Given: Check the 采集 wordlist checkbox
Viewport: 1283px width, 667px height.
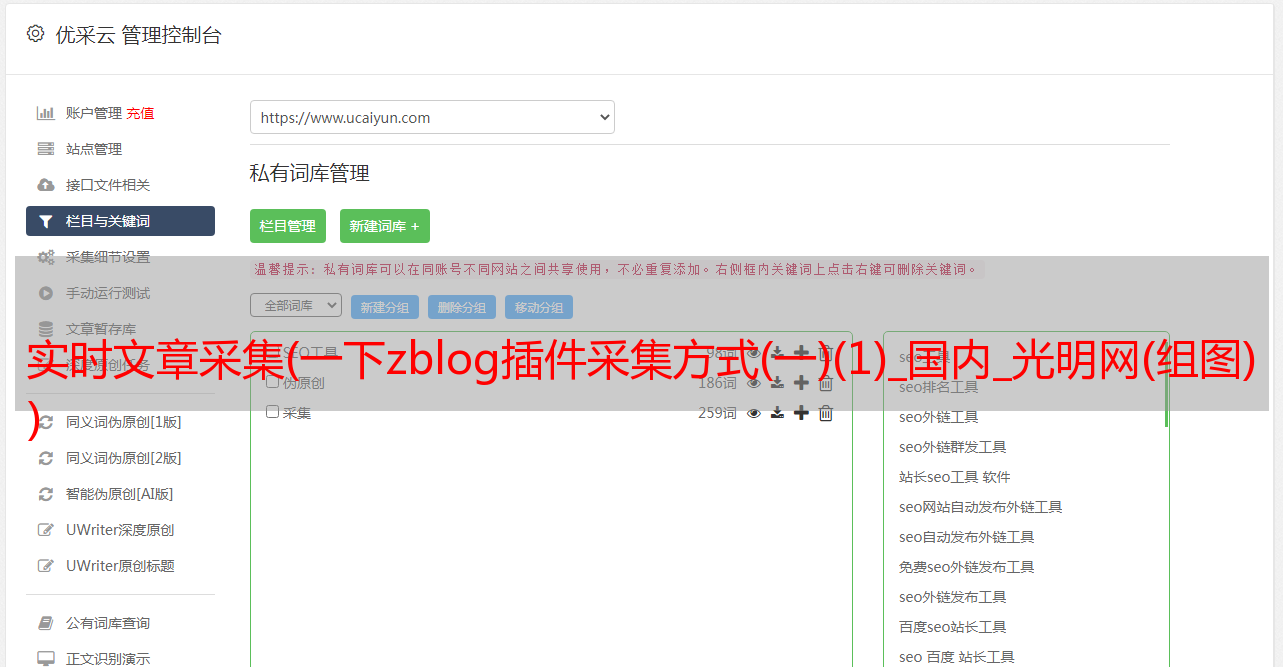Looking at the screenshot, I should pos(272,412).
